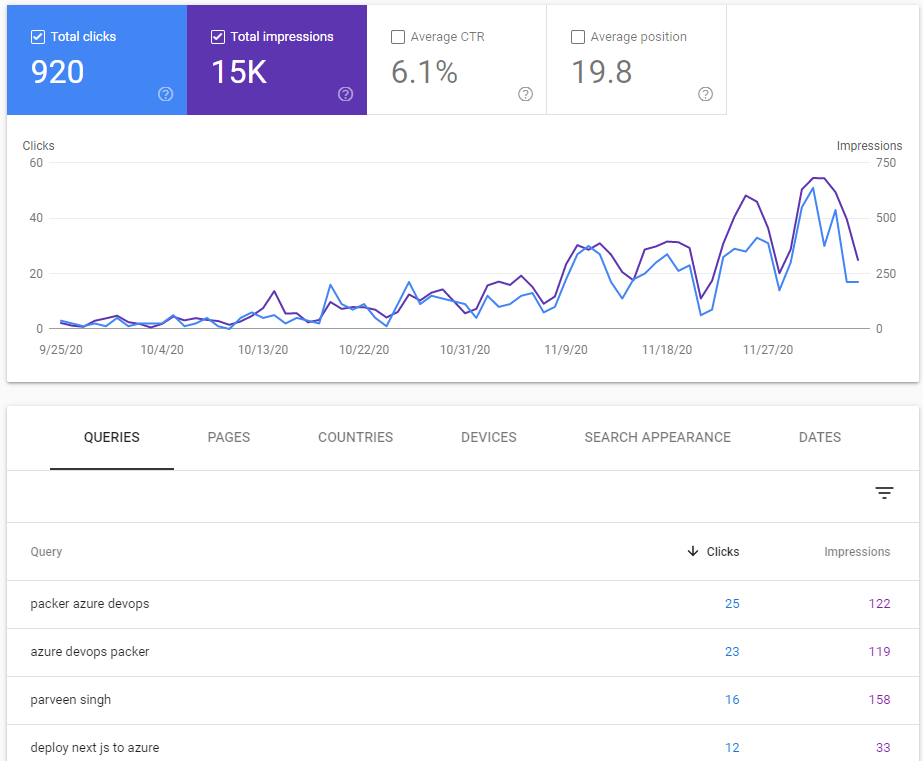Click the Query column header
The width and height of the screenshot is (923, 761).
coord(47,551)
